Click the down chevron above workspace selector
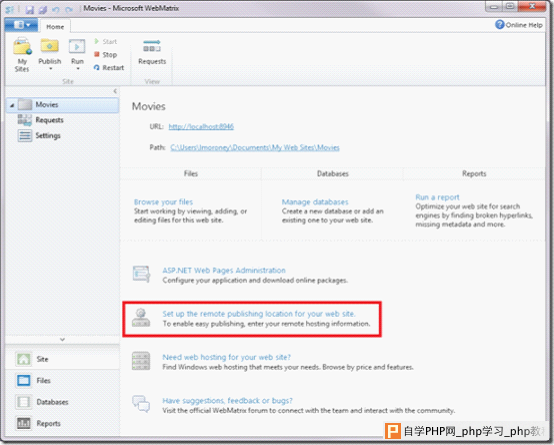The height and width of the screenshot is (445, 554). [x=63, y=339]
